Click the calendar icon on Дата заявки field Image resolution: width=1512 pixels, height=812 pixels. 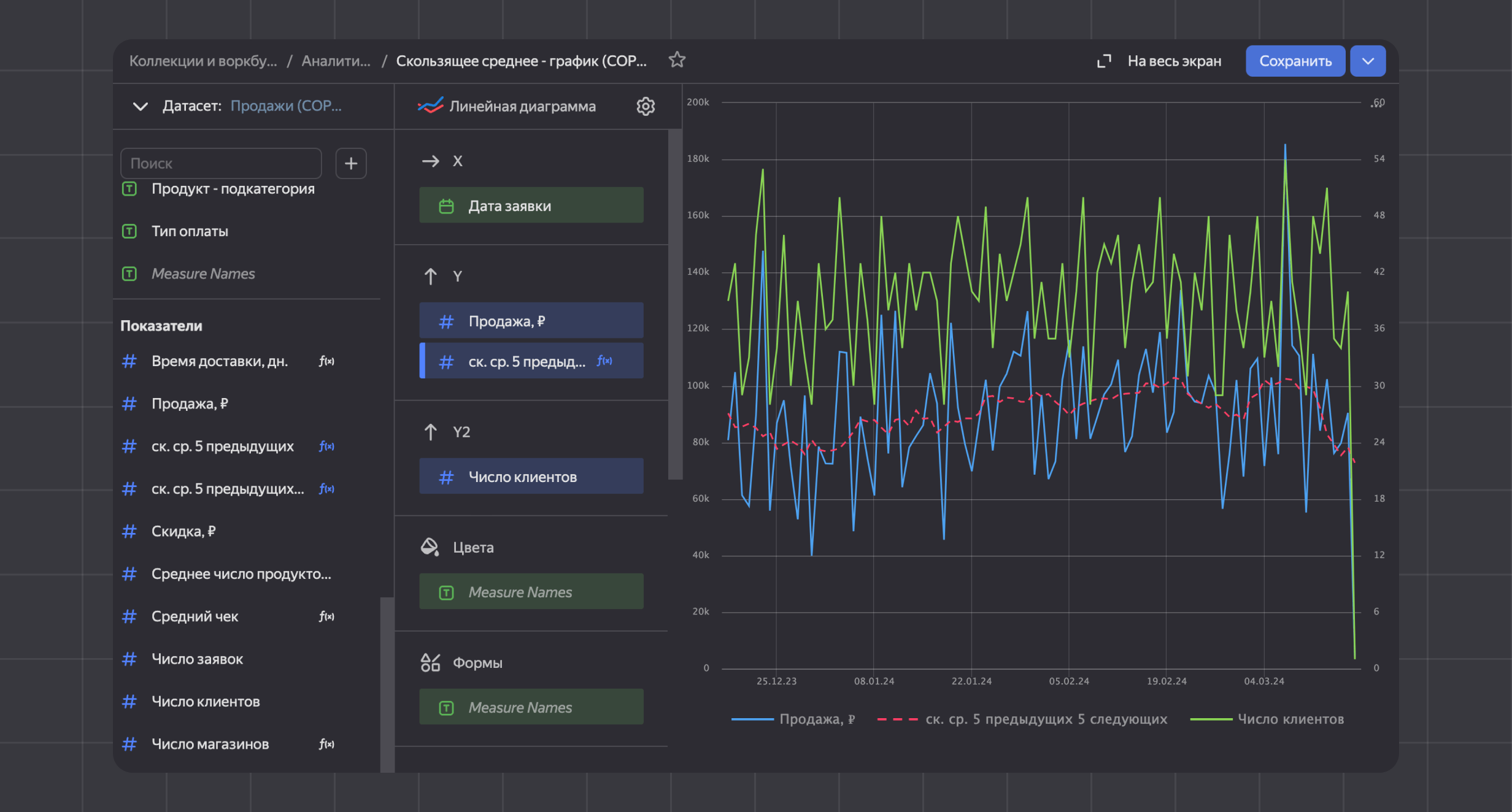point(445,205)
